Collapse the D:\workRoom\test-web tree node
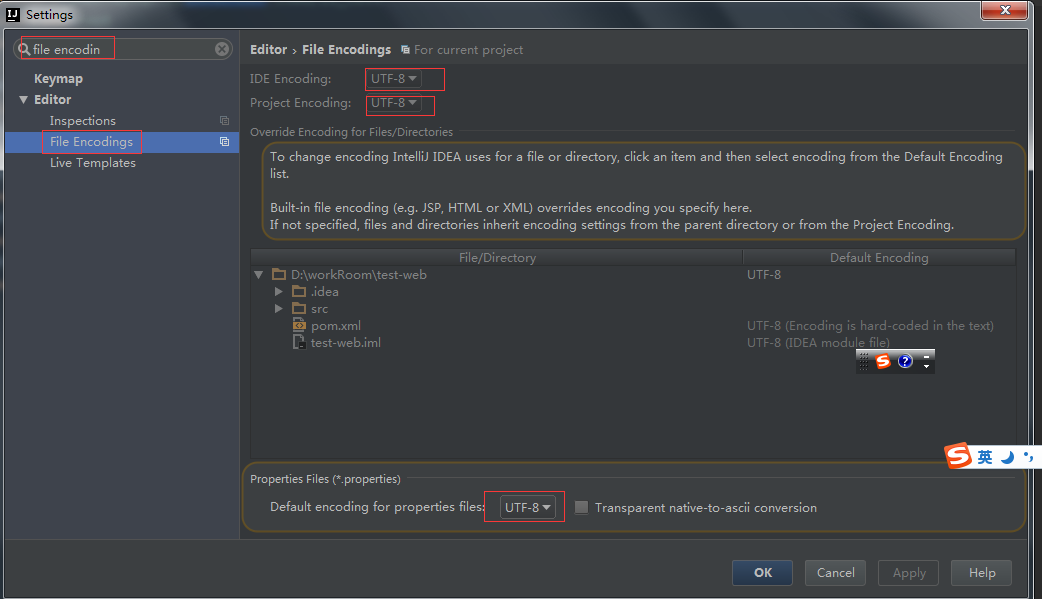Screen dimensions: 1042x599 (259, 275)
